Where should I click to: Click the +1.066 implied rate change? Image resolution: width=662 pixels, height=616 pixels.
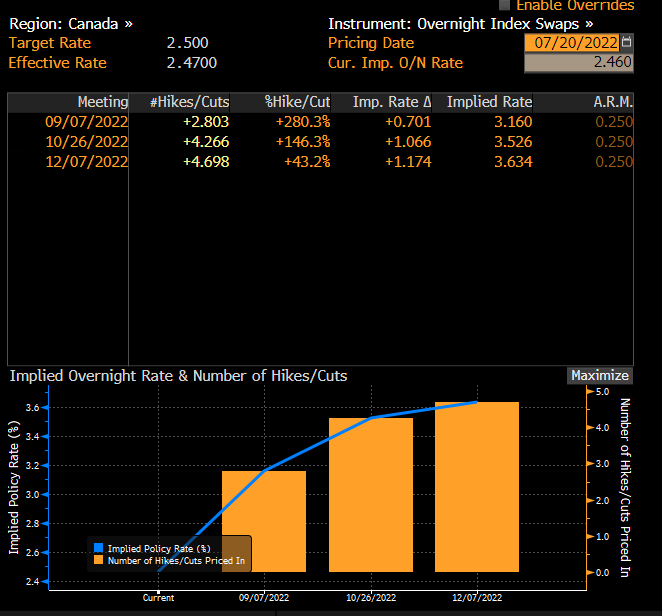pos(408,142)
